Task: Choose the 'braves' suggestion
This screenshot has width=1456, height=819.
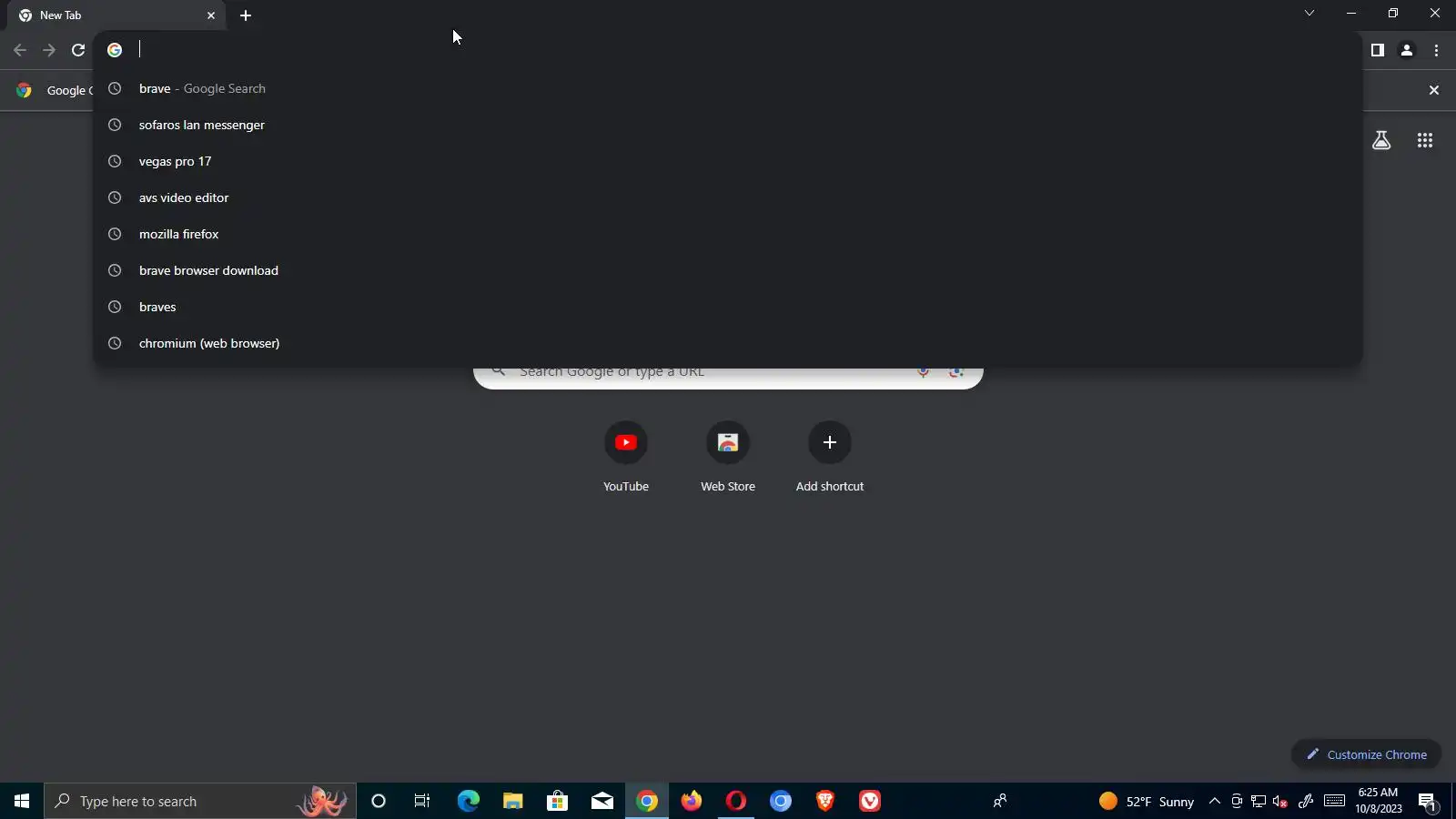Action: (x=728, y=307)
